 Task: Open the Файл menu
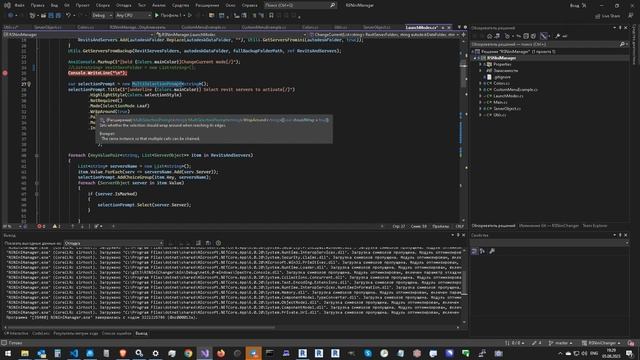click(19, 5)
